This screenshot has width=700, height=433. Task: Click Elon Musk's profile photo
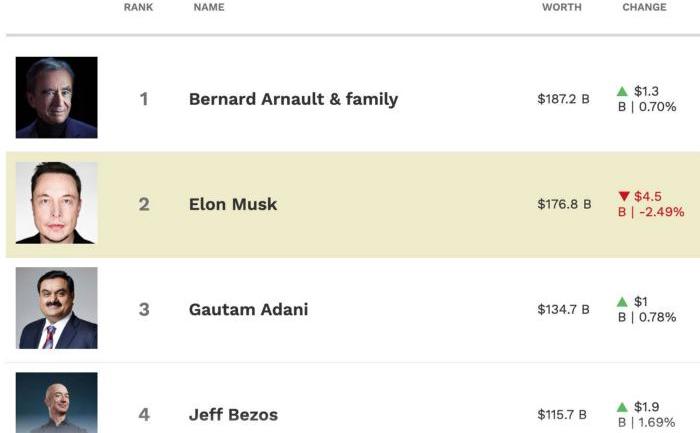[57, 203]
